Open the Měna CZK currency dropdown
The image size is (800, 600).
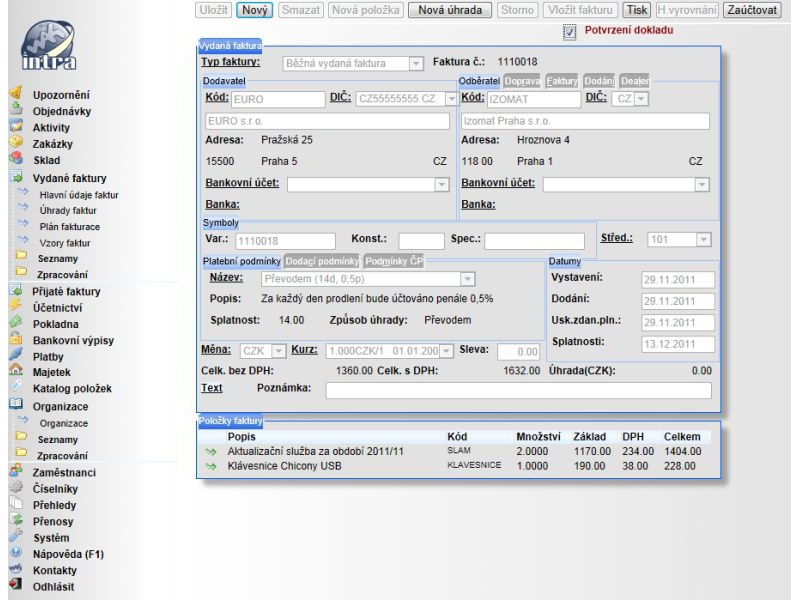[279, 351]
